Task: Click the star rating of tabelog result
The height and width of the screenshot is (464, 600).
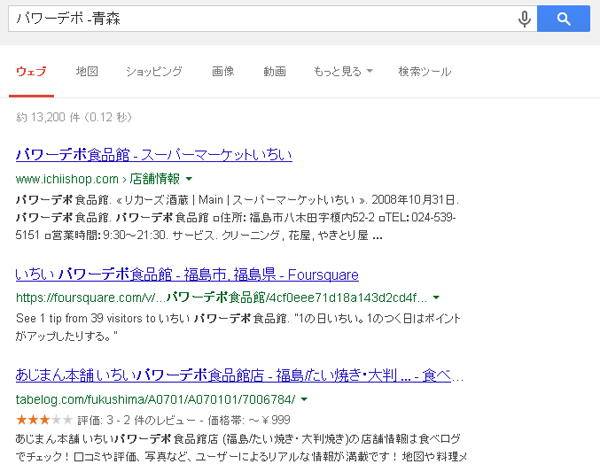Action: click(x=44, y=420)
